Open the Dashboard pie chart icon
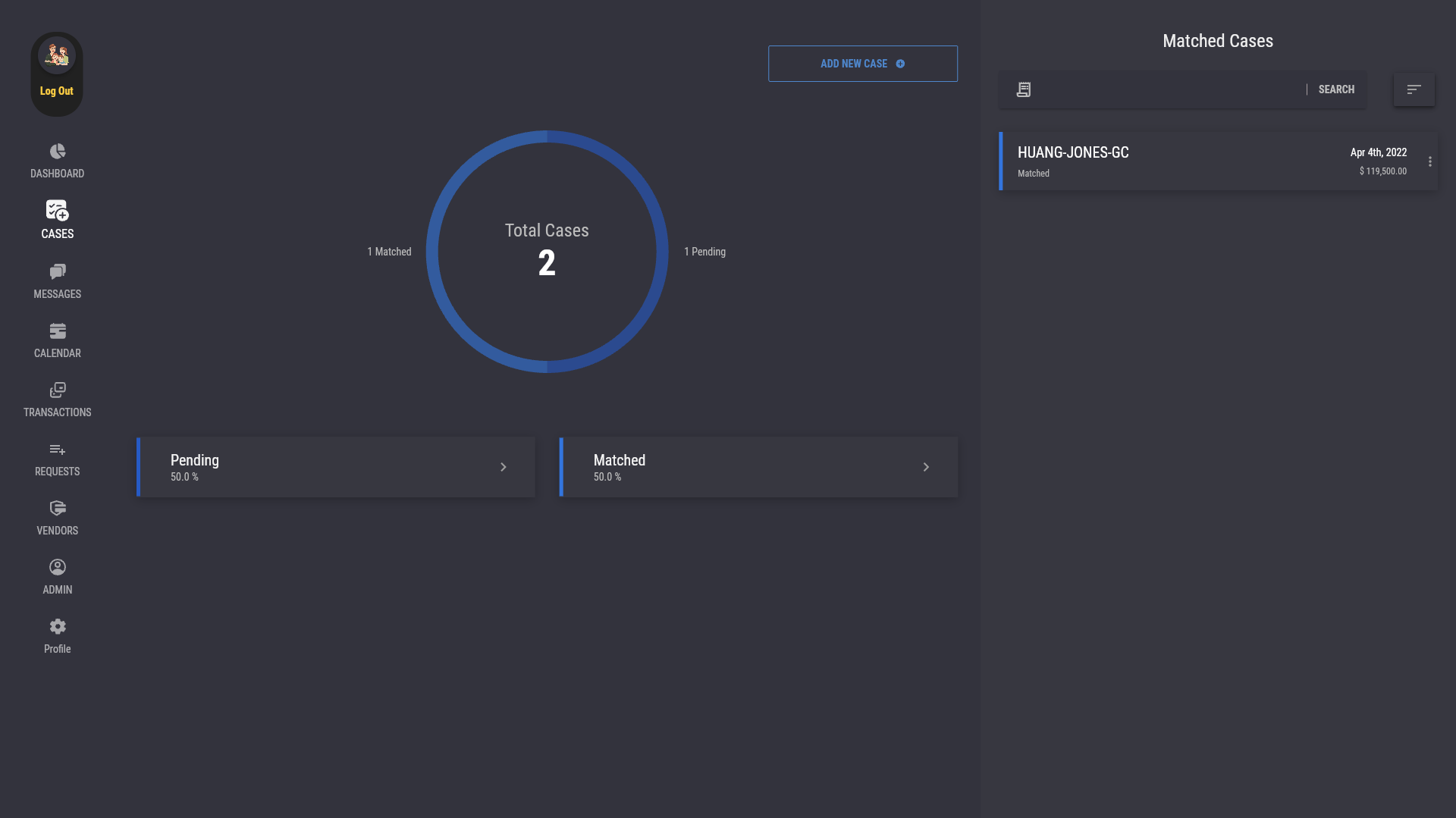Screen dimensions: 1456x818 tap(58, 152)
